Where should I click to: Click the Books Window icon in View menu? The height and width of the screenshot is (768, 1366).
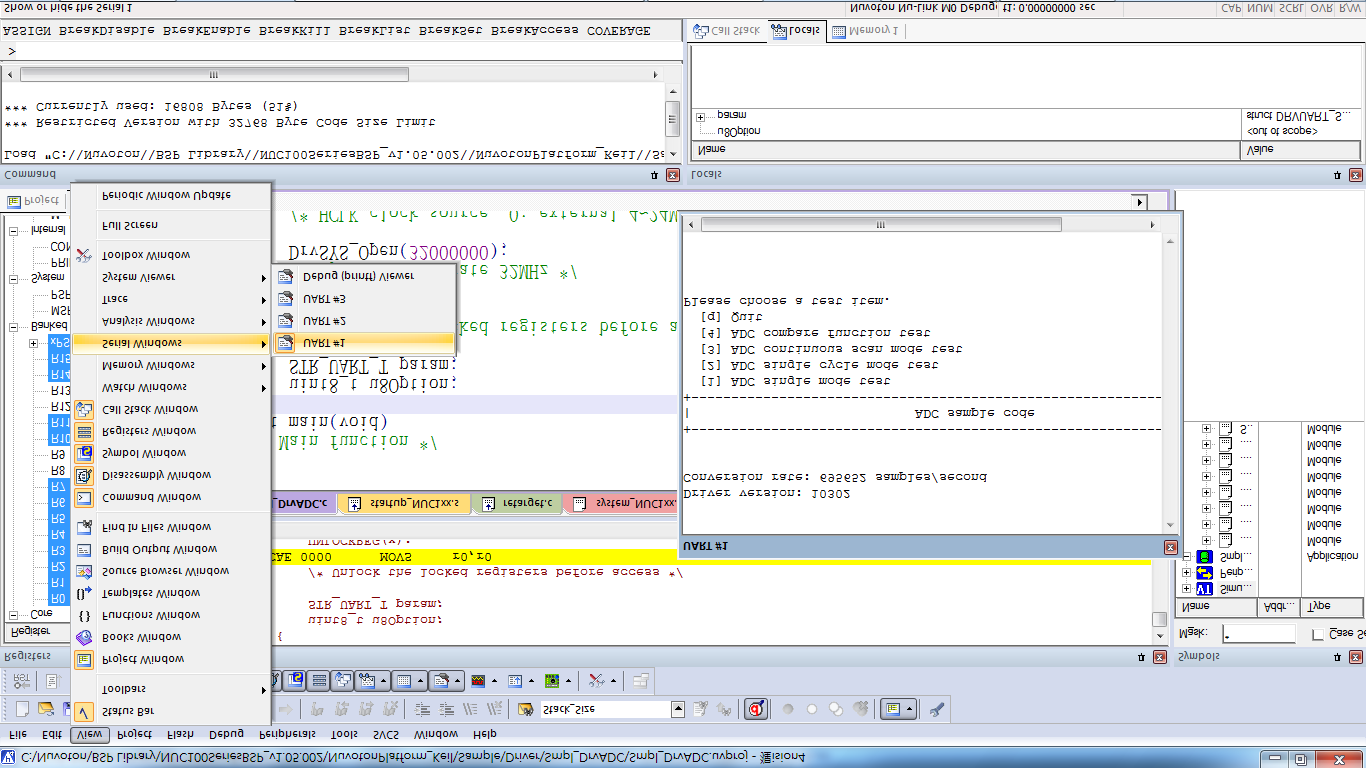[x=84, y=637]
